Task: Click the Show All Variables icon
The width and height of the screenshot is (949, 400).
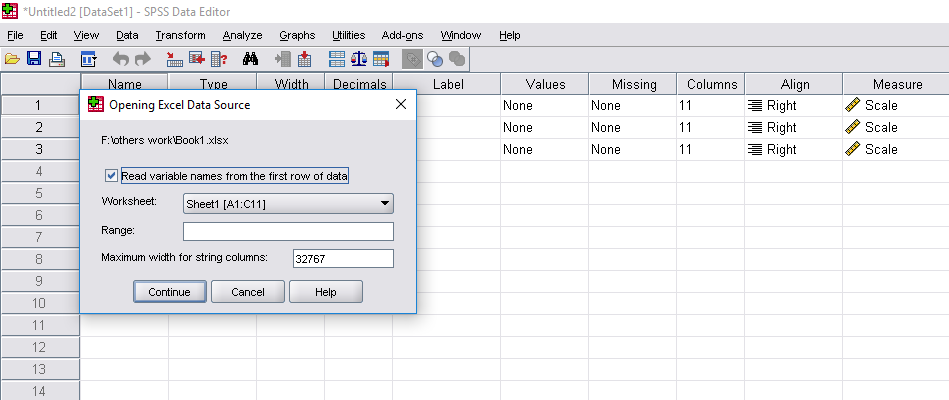Action: [457, 59]
